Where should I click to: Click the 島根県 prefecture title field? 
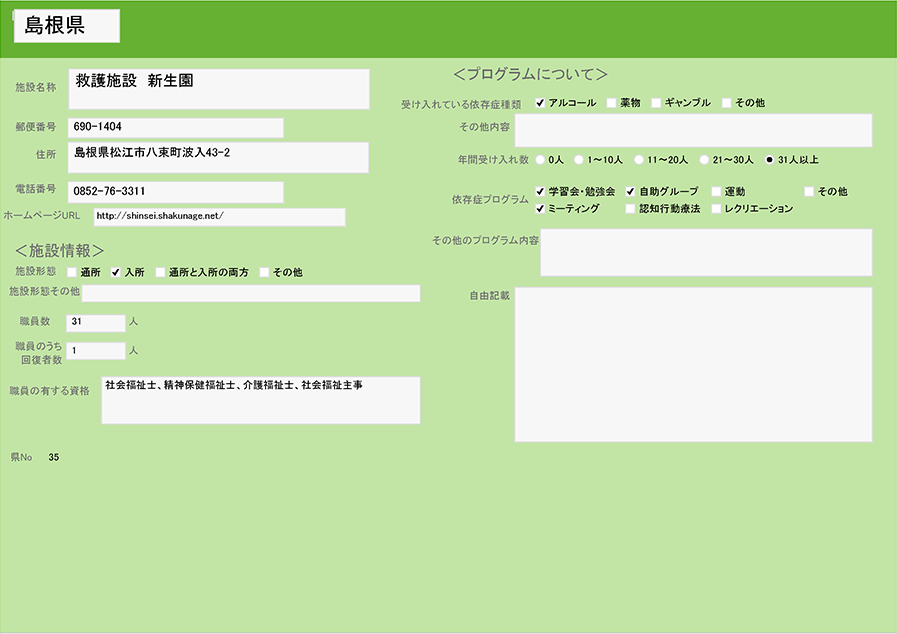point(67,27)
